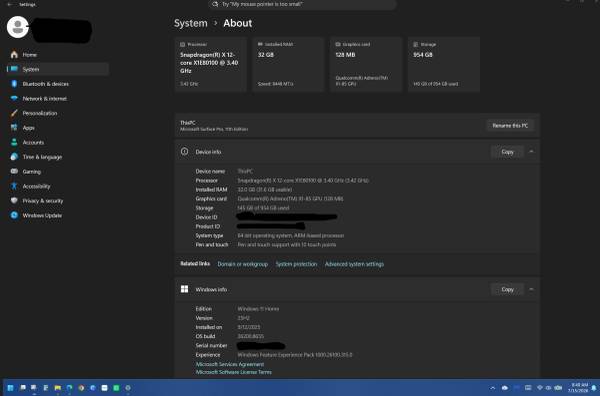Image resolution: width=600 pixels, height=396 pixels.
Task: Collapse the Device info section
Action: pyautogui.click(x=531, y=152)
